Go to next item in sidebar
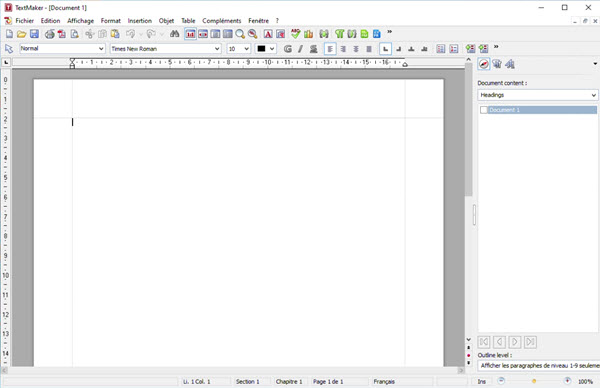Screen dimensions: 600x388 [515, 342]
